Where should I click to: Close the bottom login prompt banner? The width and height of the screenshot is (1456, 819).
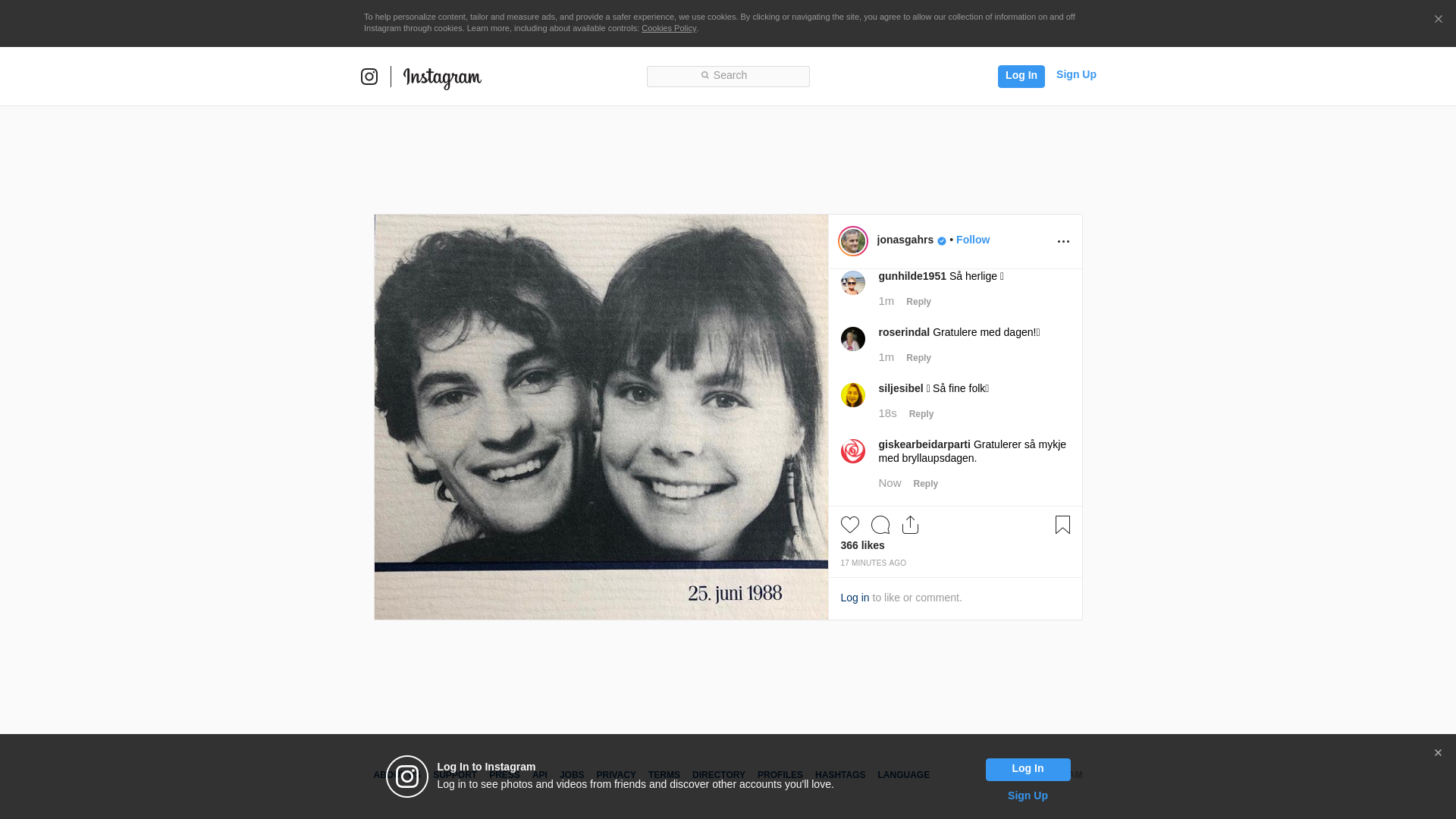1438,753
